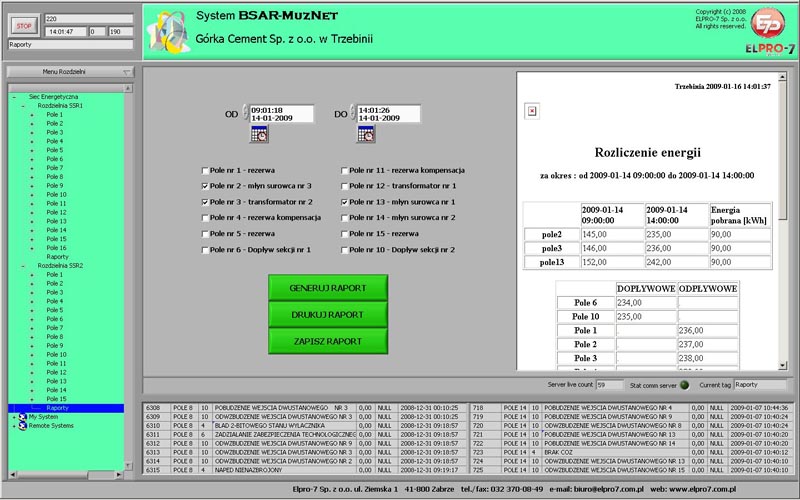Open calendar picker under DO date field
Screen dimensions: 800x500
(x=366, y=134)
